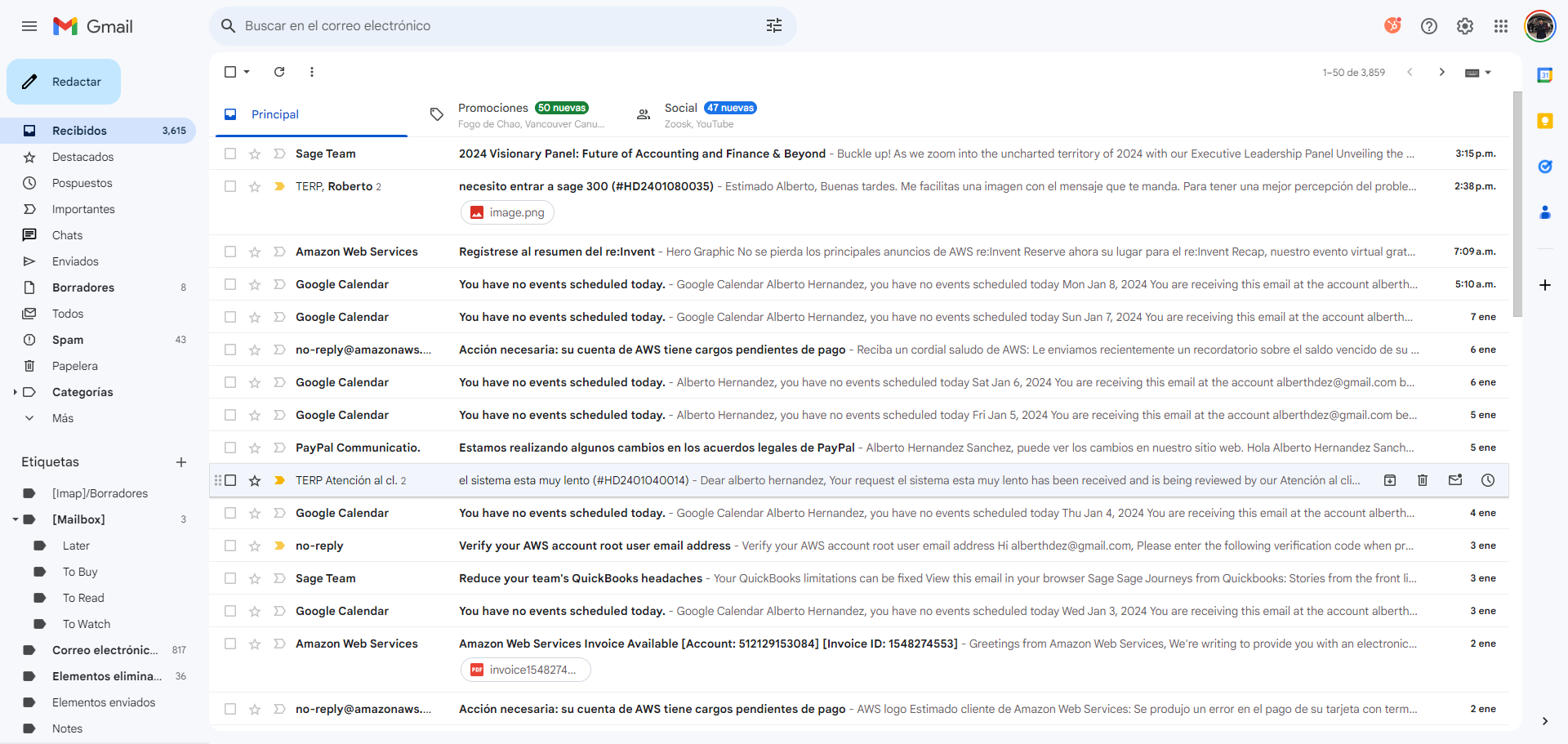Click importance marker on no-reply Verify AWS email
1568x744 pixels.
tap(279, 546)
